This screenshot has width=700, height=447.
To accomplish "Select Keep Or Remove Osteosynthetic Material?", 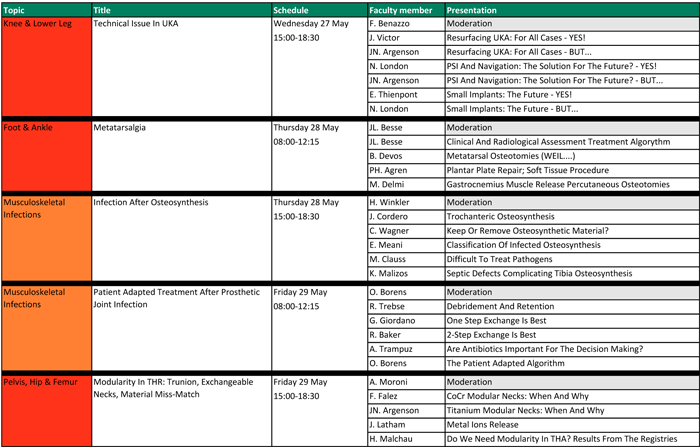I will [528, 231].
